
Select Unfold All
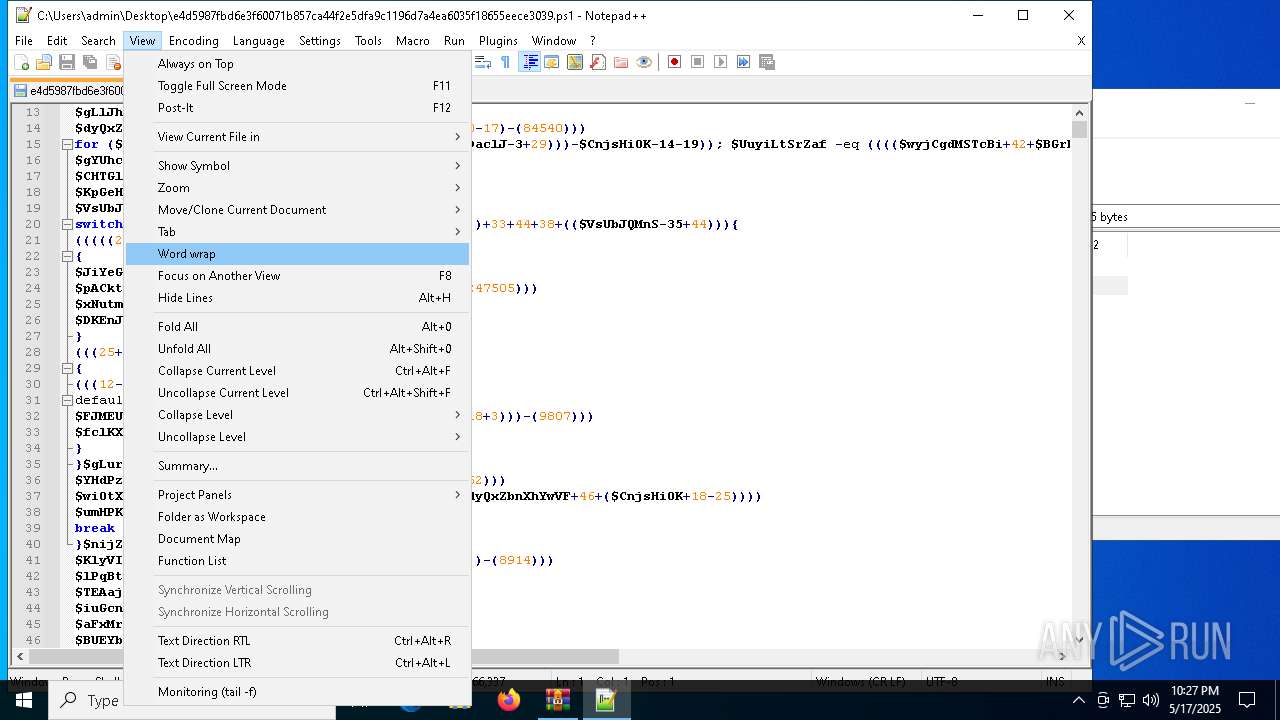297,349
